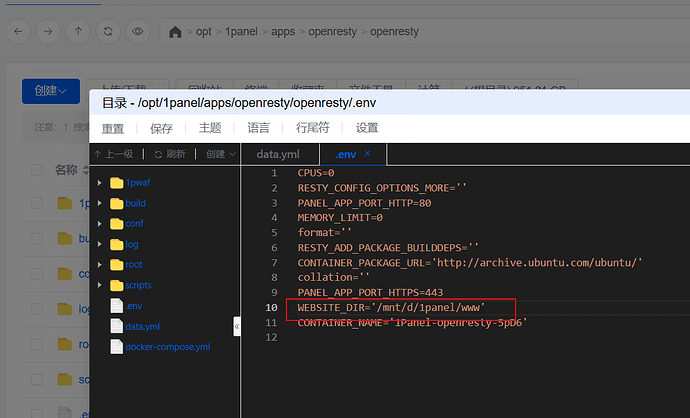Click line 'CONTAINER_PACKAGE_URL' in editor
The width and height of the screenshot is (690, 418).
(470, 263)
